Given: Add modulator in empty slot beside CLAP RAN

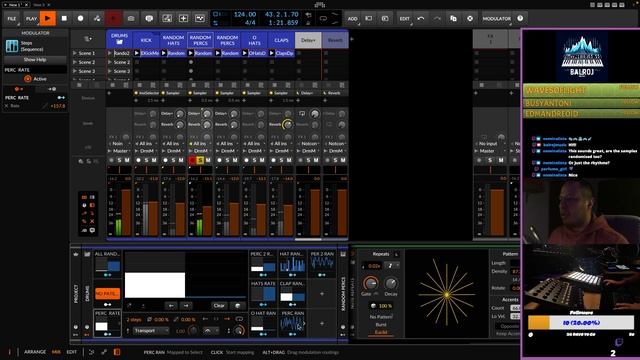Looking at the screenshot, I should (322, 293).
